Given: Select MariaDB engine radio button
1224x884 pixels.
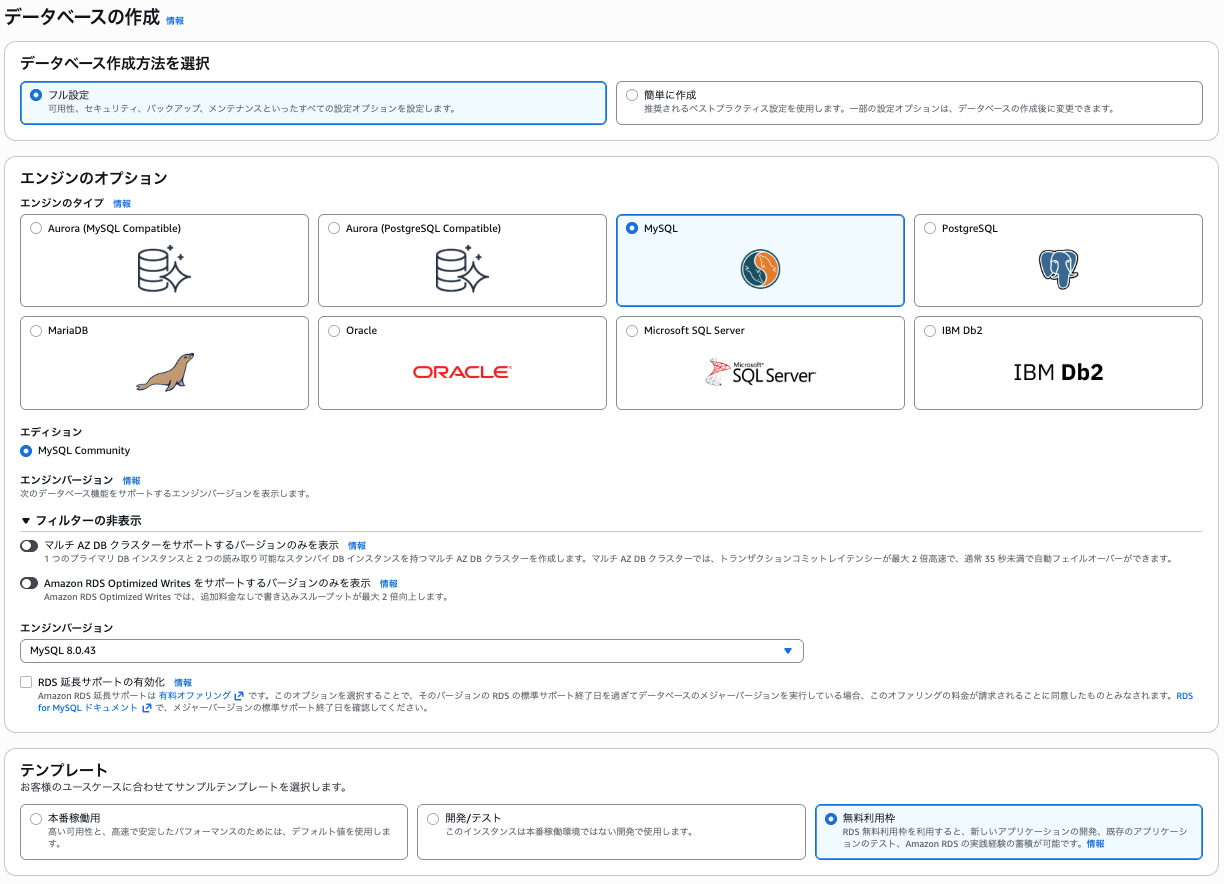Looking at the screenshot, I should (36, 330).
